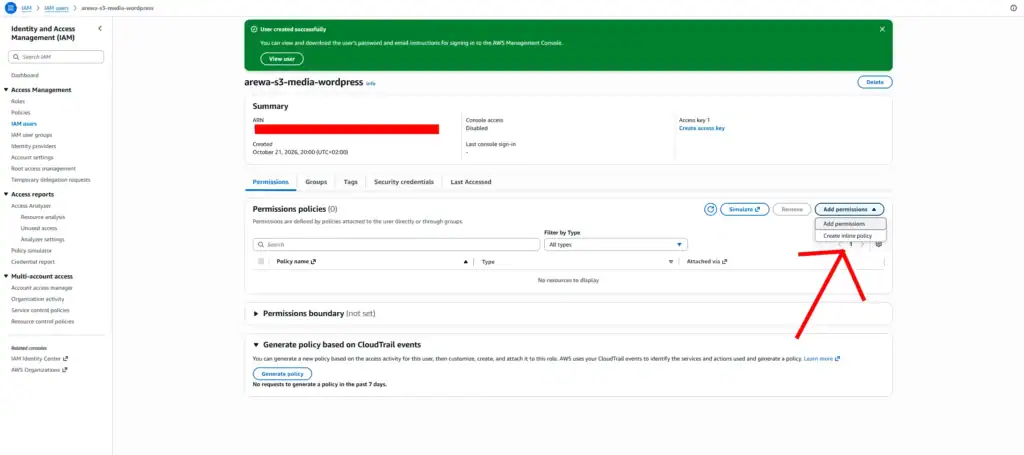Switch to the Groups tab
The width and height of the screenshot is (1024, 455).
316,182
